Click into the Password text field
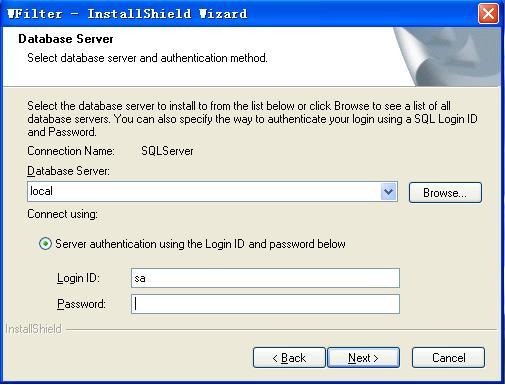The height and width of the screenshot is (385, 505). pos(265,304)
